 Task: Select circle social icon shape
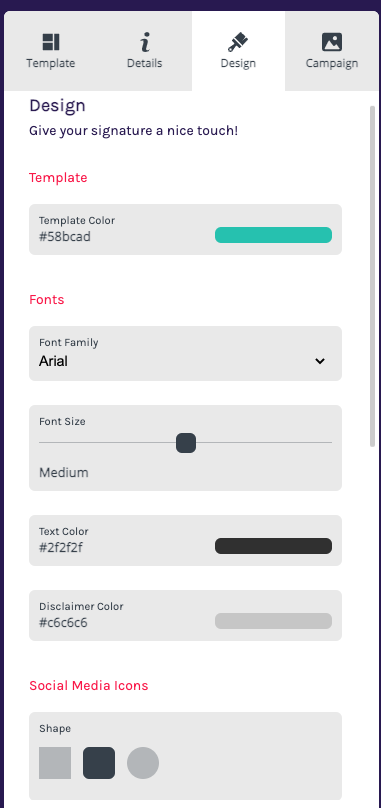click(x=143, y=763)
